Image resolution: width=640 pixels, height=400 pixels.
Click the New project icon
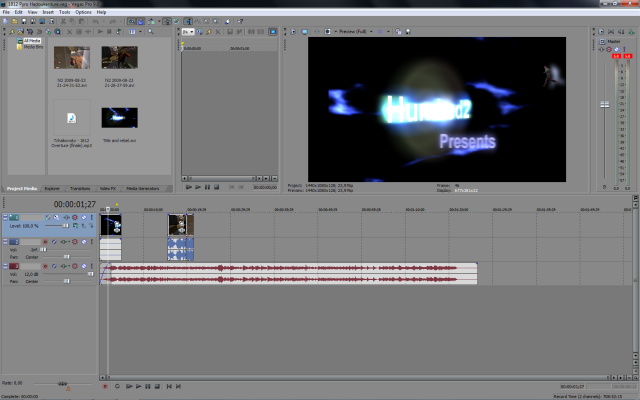[x=5, y=21]
